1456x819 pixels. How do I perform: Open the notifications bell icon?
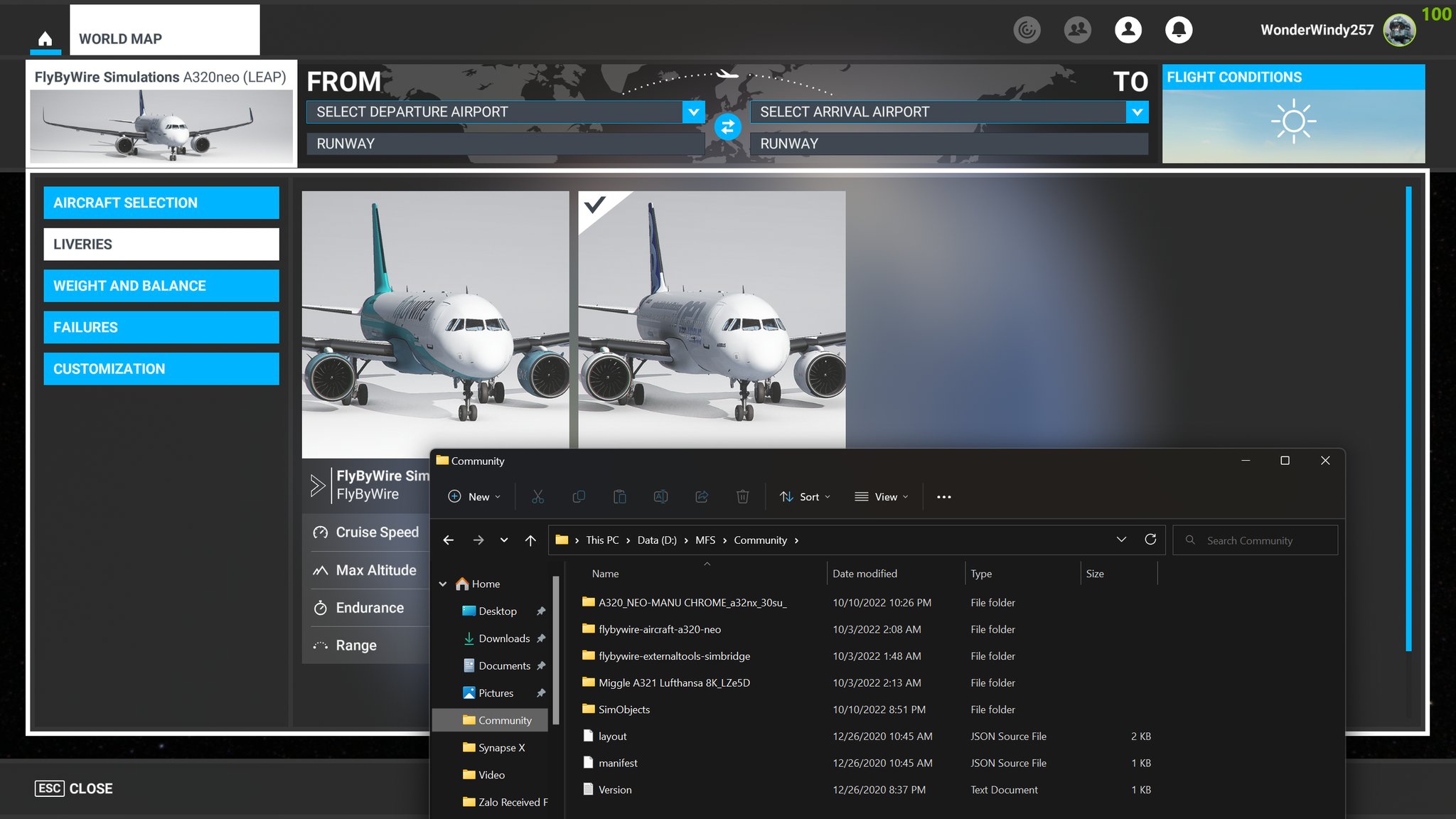(1179, 30)
